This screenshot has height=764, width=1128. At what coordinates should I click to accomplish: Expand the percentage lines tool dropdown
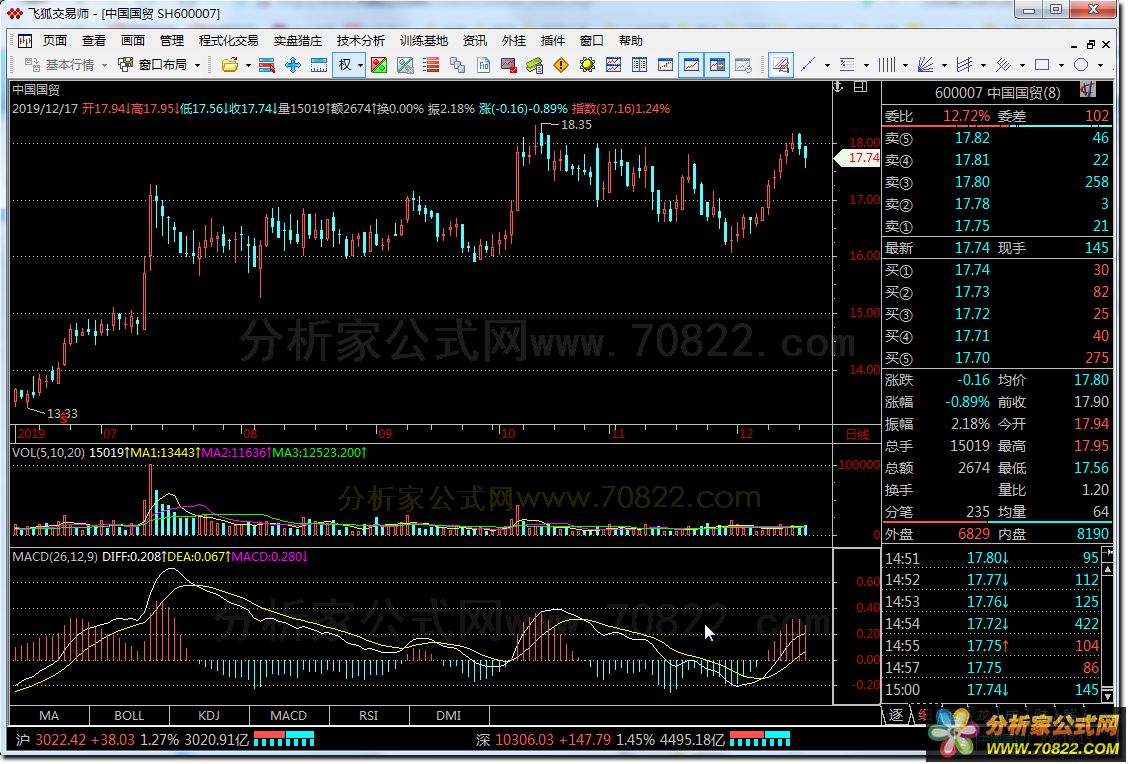pyautogui.click(x=865, y=65)
